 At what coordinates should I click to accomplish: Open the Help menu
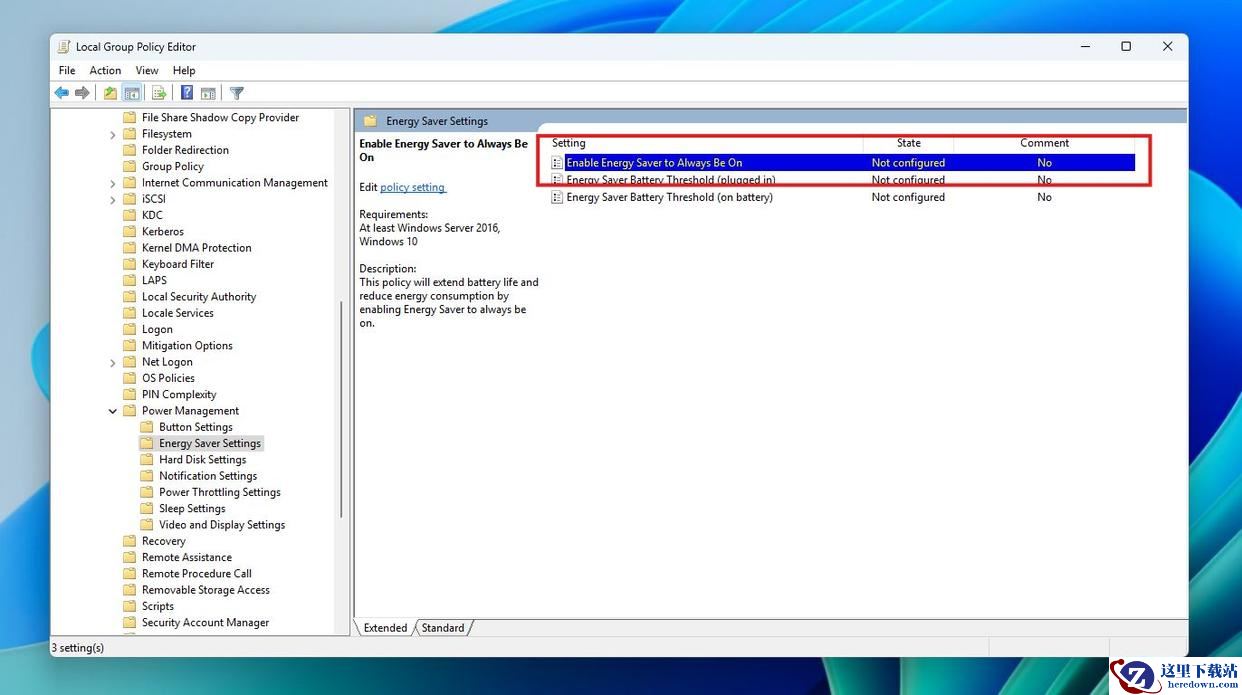tap(184, 70)
